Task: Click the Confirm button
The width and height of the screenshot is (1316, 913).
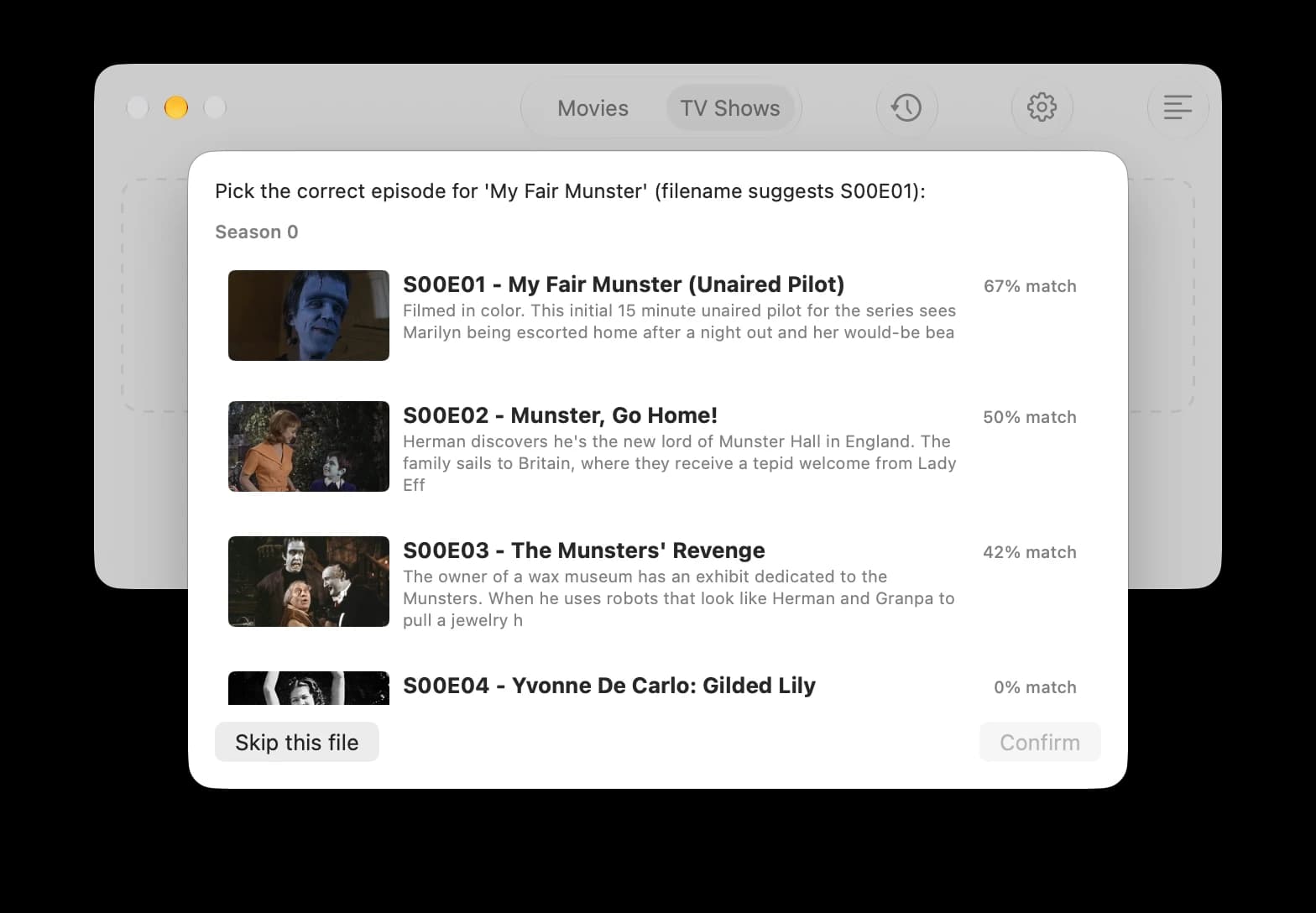Action: click(1040, 743)
